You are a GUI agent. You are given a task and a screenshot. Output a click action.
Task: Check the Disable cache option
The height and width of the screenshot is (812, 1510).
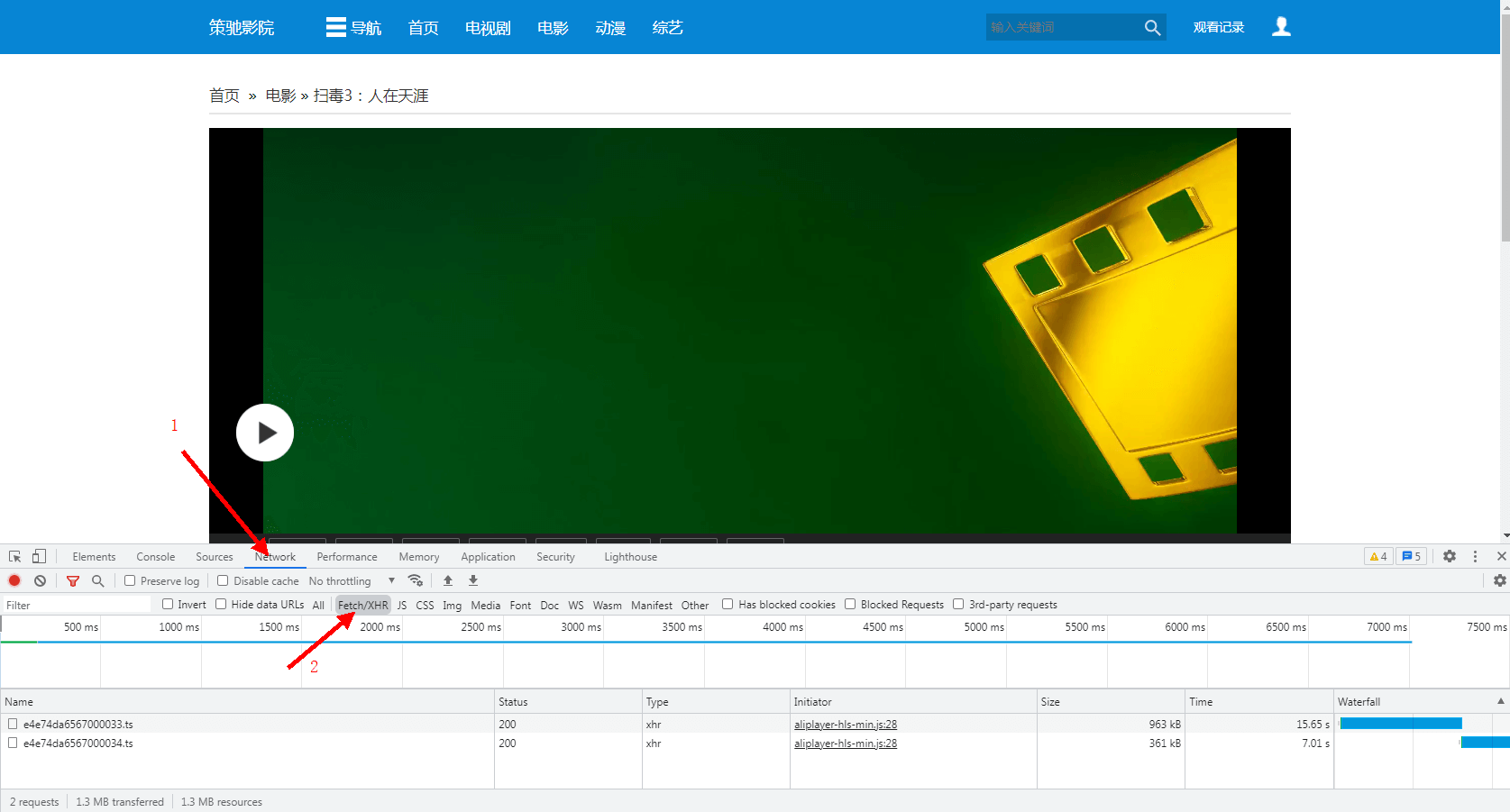pos(223,581)
